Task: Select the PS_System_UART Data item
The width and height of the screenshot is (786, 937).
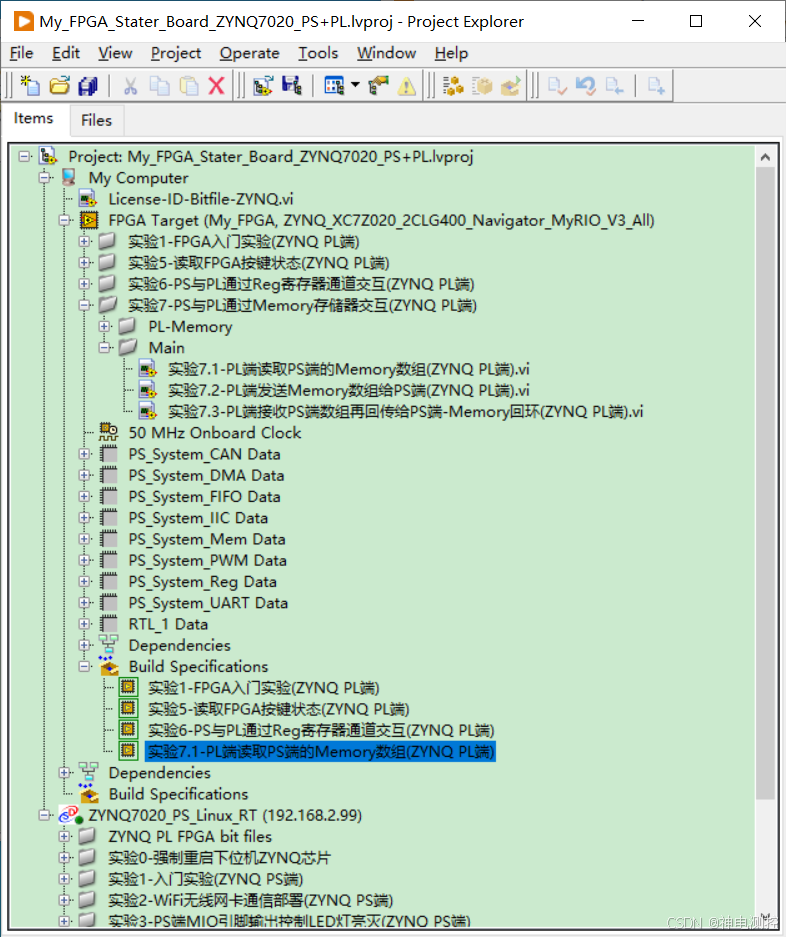Action: (x=208, y=602)
